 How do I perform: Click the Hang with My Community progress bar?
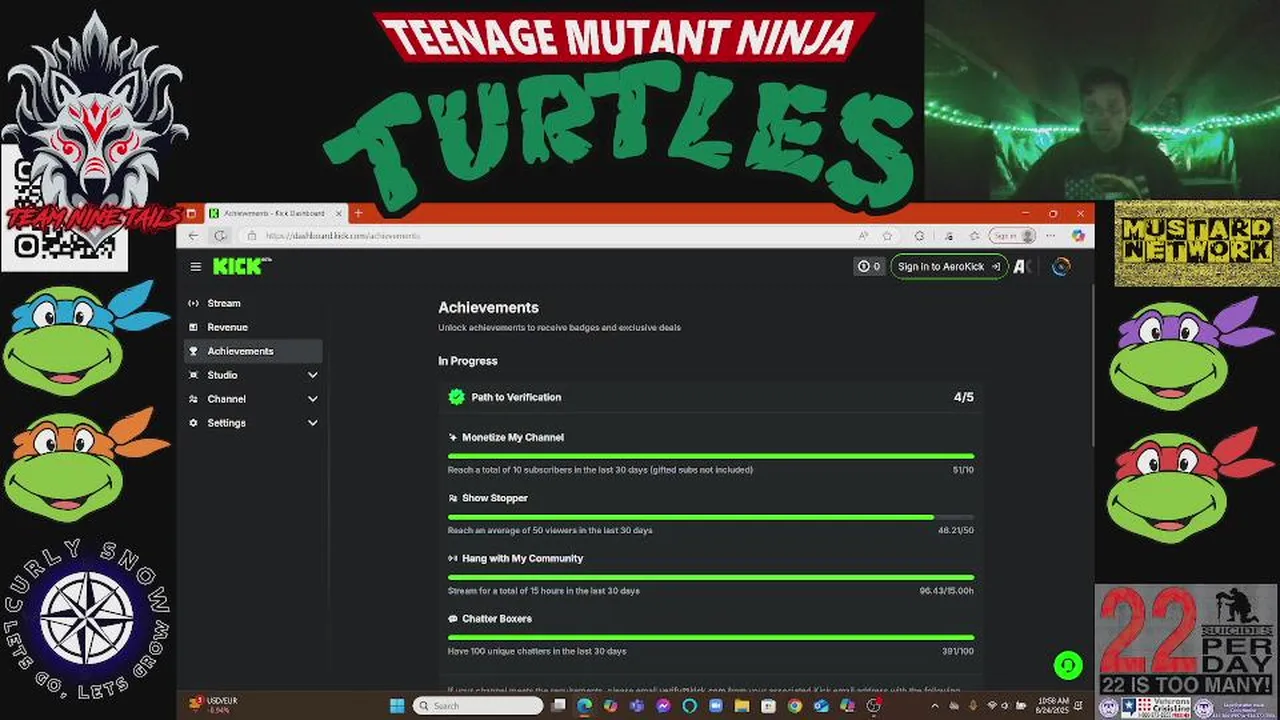coord(711,577)
